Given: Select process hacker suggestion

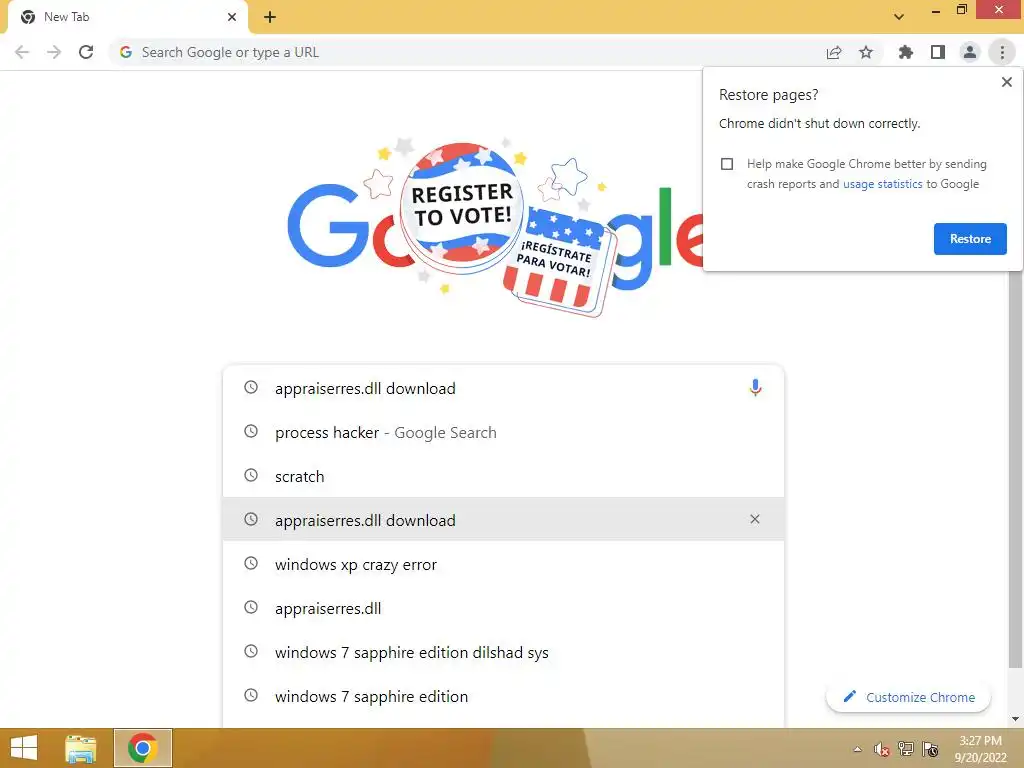Looking at the screenshot, I should pos(503,432).
